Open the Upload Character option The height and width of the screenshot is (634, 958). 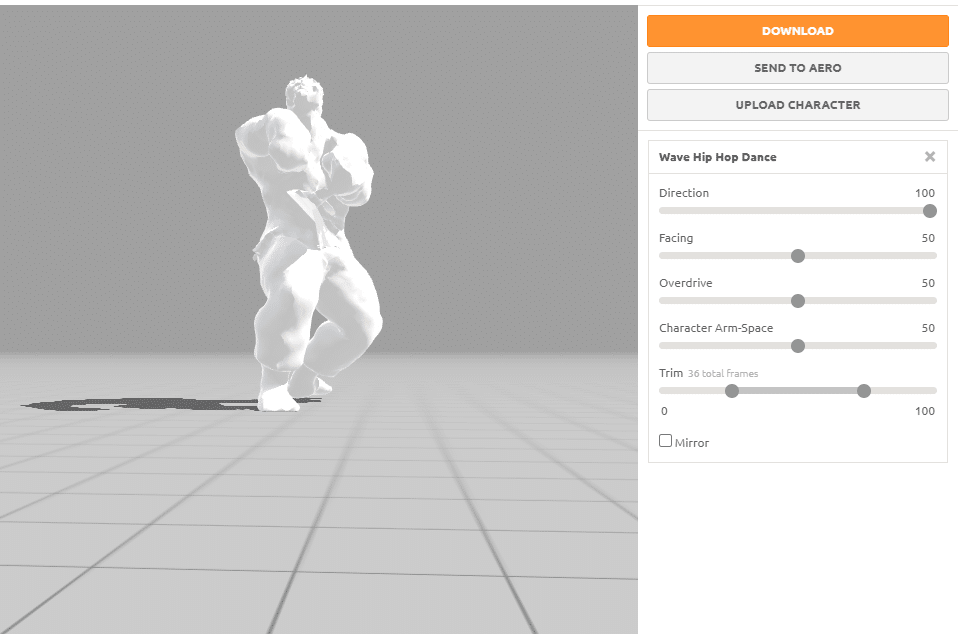coord(797,105)
